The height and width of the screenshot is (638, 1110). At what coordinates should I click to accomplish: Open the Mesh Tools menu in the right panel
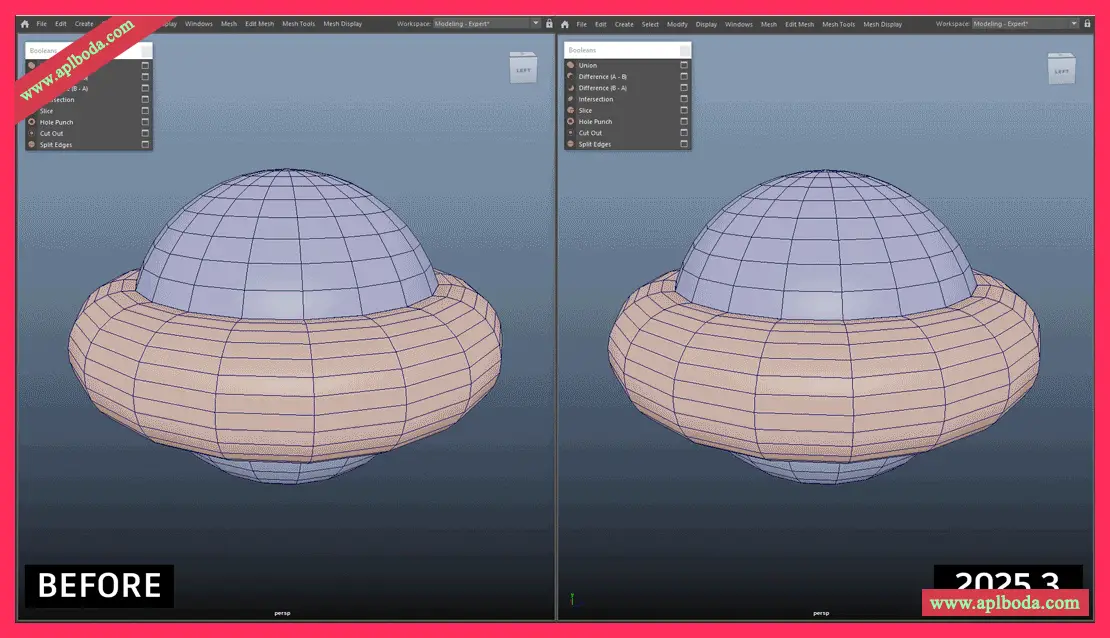[838, 24]
